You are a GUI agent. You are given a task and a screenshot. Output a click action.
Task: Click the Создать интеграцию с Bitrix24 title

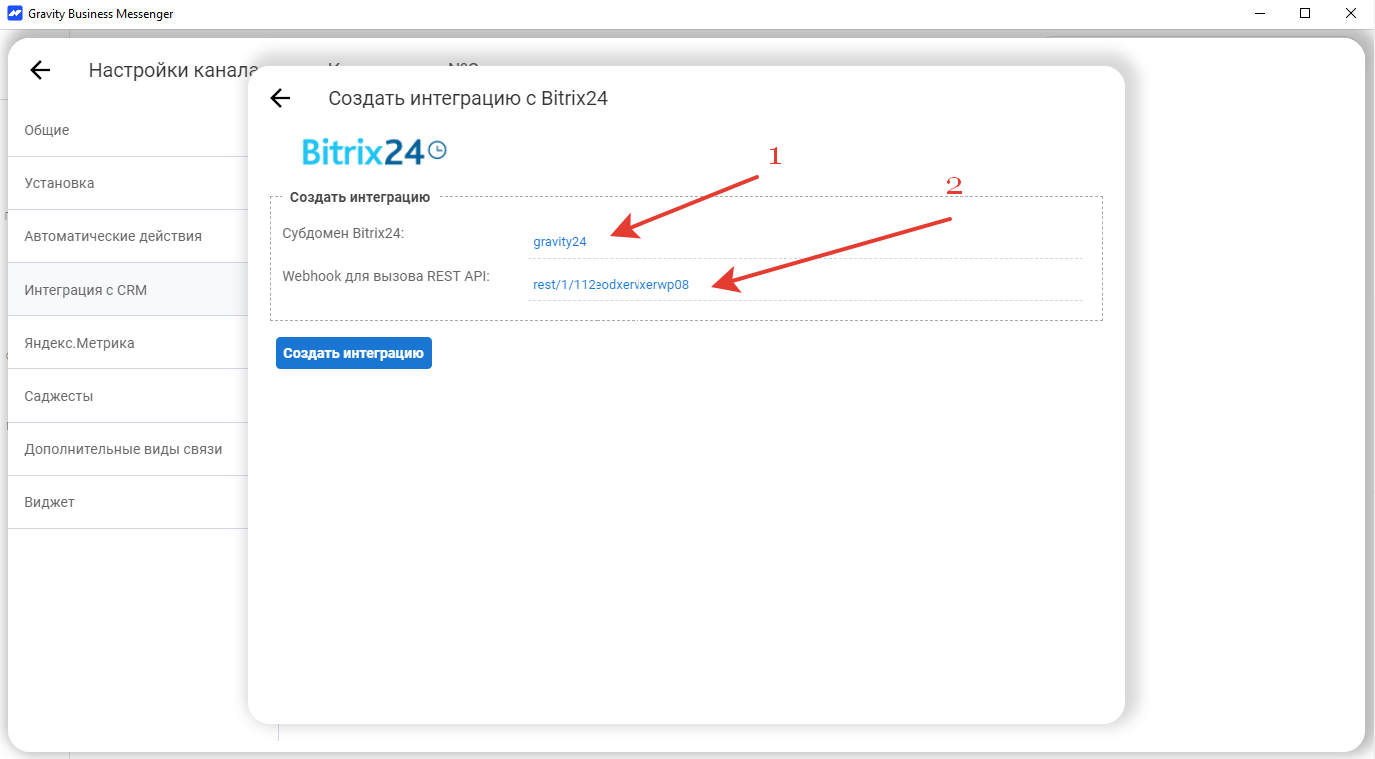[x=468, y=98]
